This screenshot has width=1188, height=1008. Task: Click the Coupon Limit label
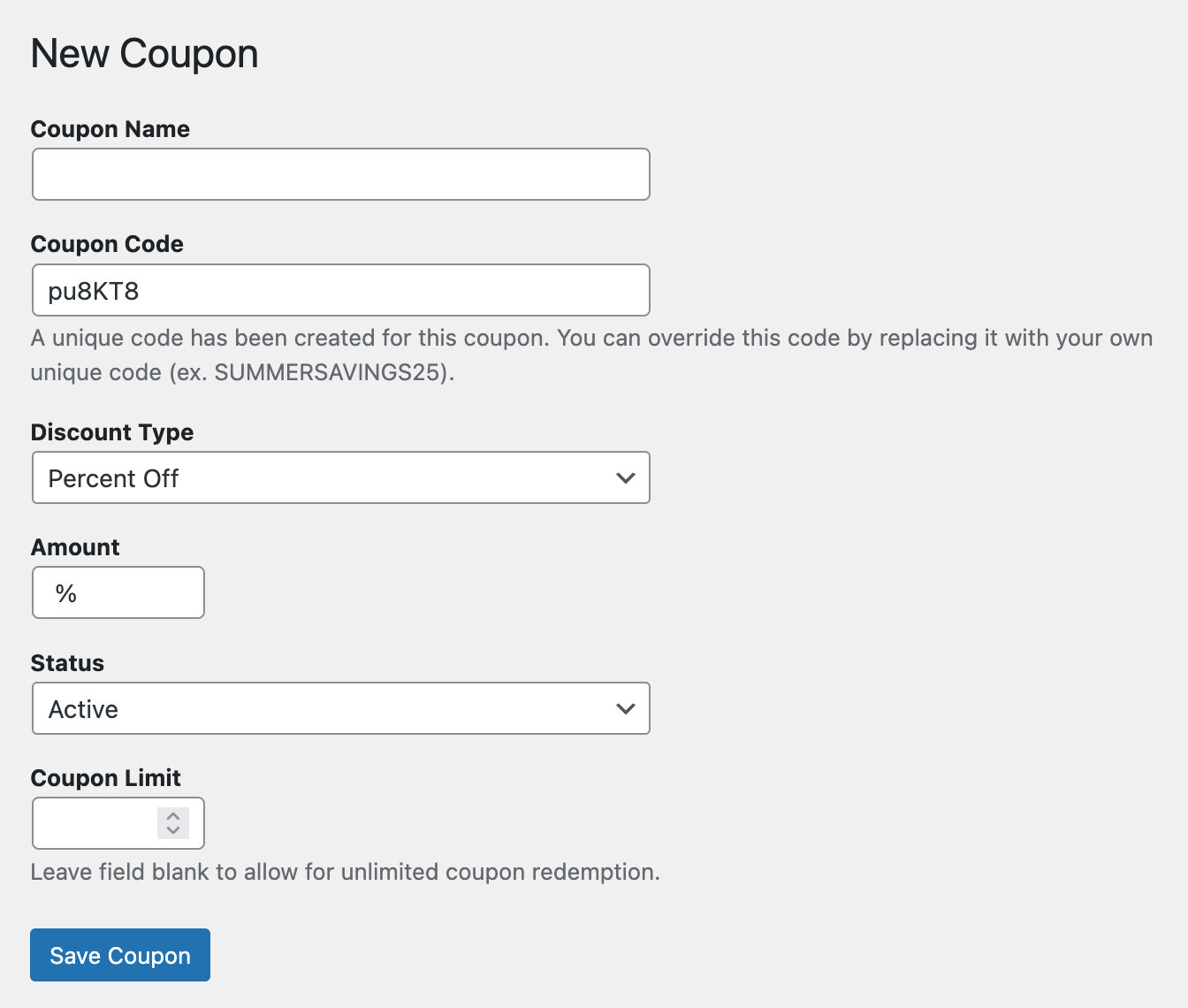click(x=106, y=778)
